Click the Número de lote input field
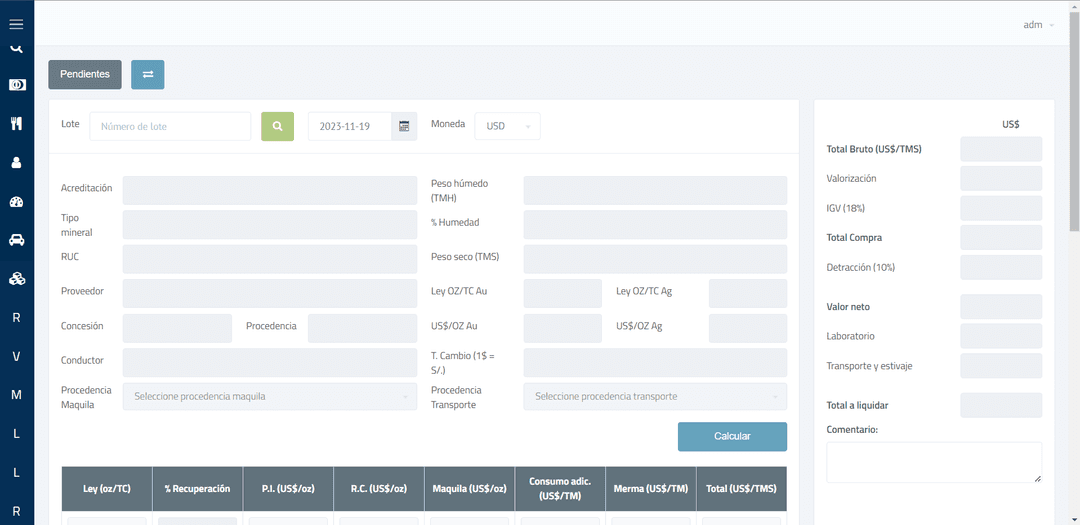Screen dimensions: 1080x525 tap(170, 126)
